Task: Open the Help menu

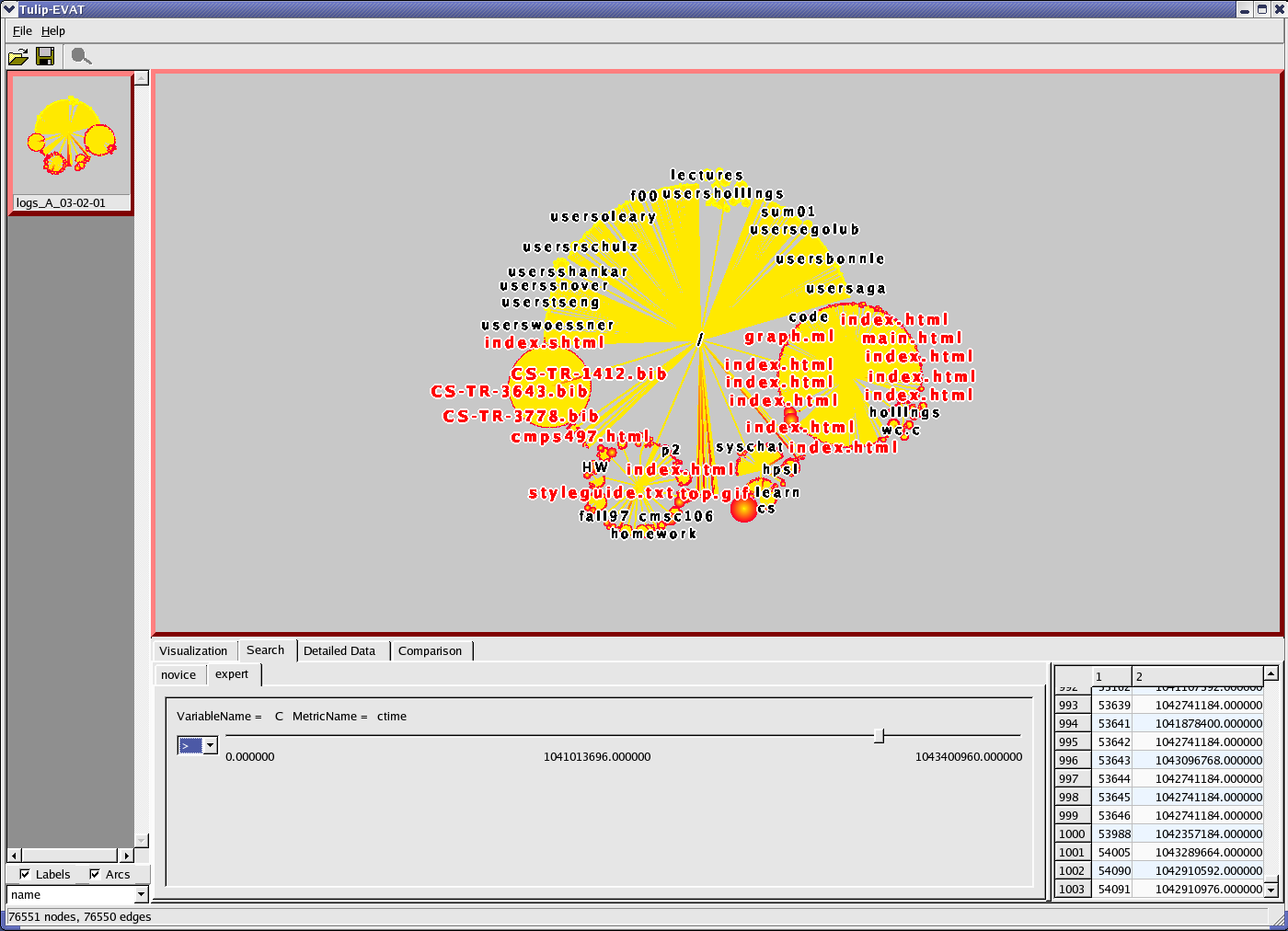Action: coord(53,31)
